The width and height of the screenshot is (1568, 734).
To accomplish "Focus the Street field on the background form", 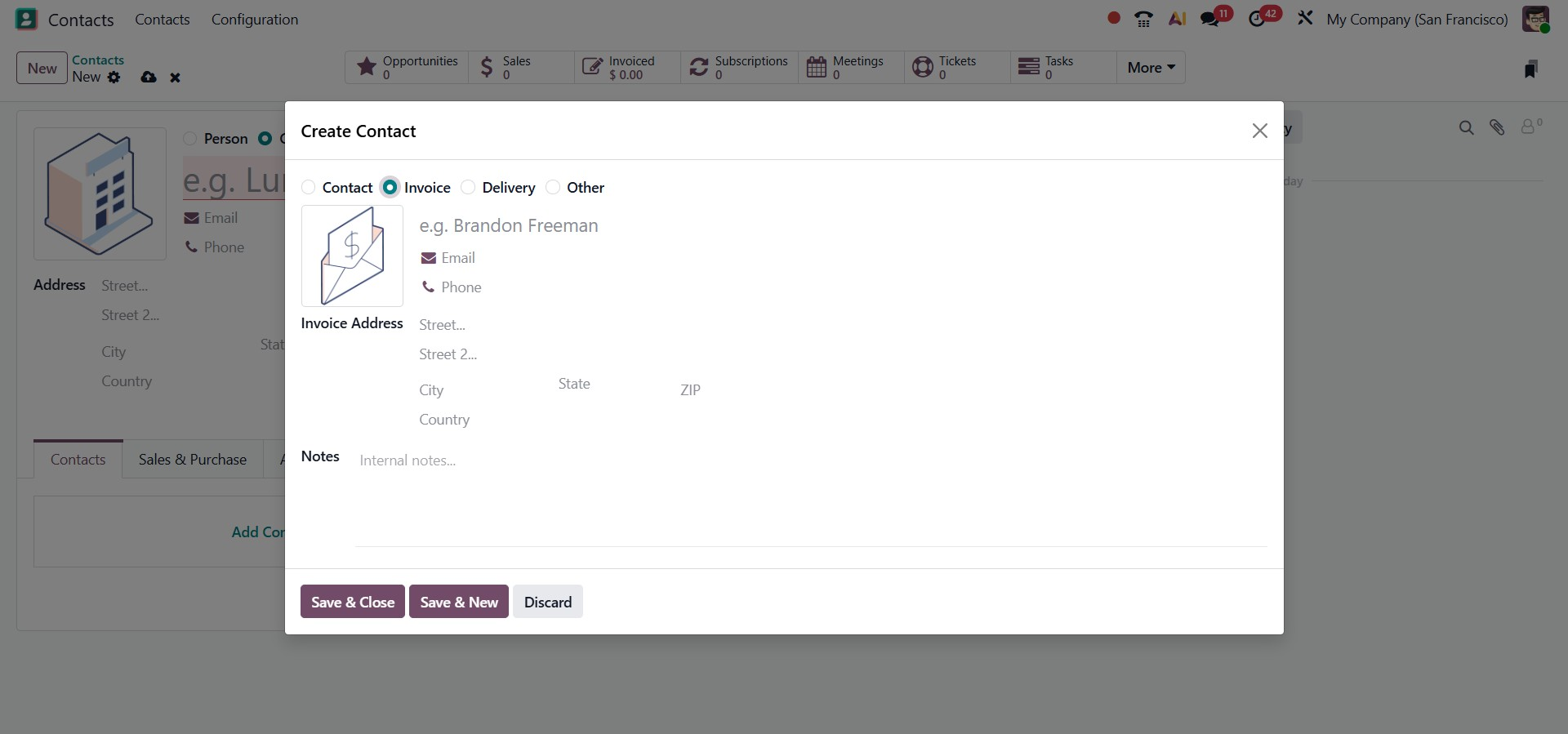I will [x=192, y=286].
